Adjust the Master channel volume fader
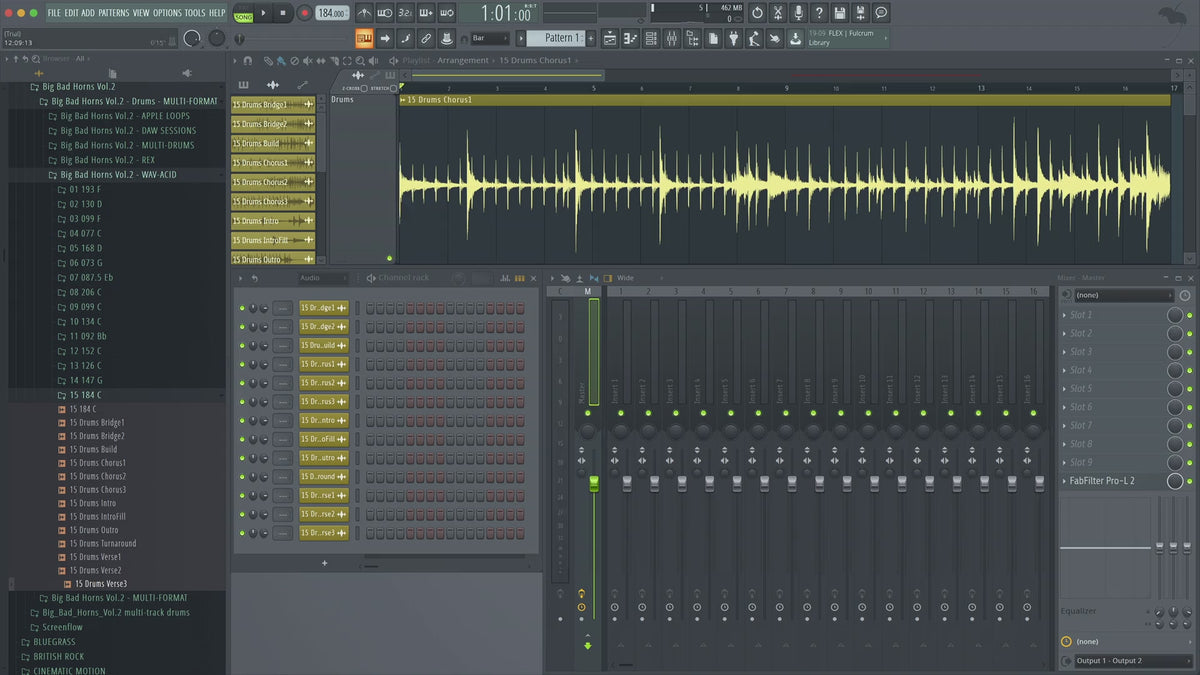 tap(593, 484)
